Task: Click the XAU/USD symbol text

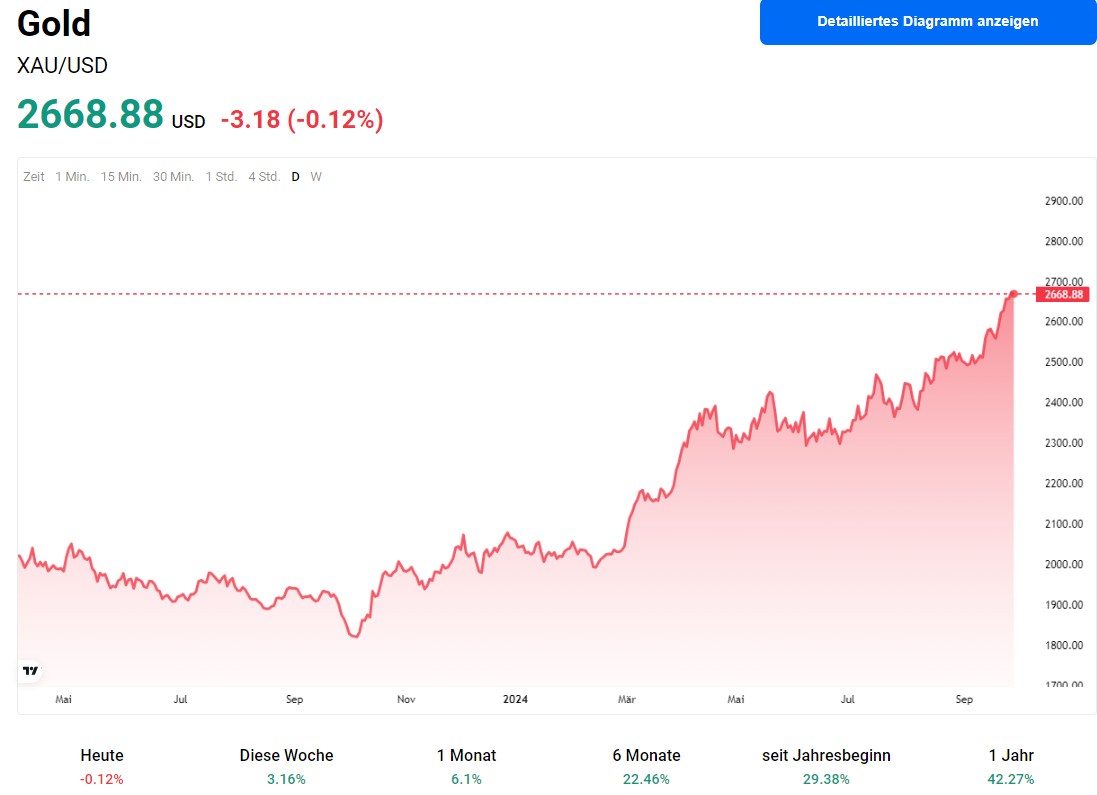Action: tap(62, 66)
